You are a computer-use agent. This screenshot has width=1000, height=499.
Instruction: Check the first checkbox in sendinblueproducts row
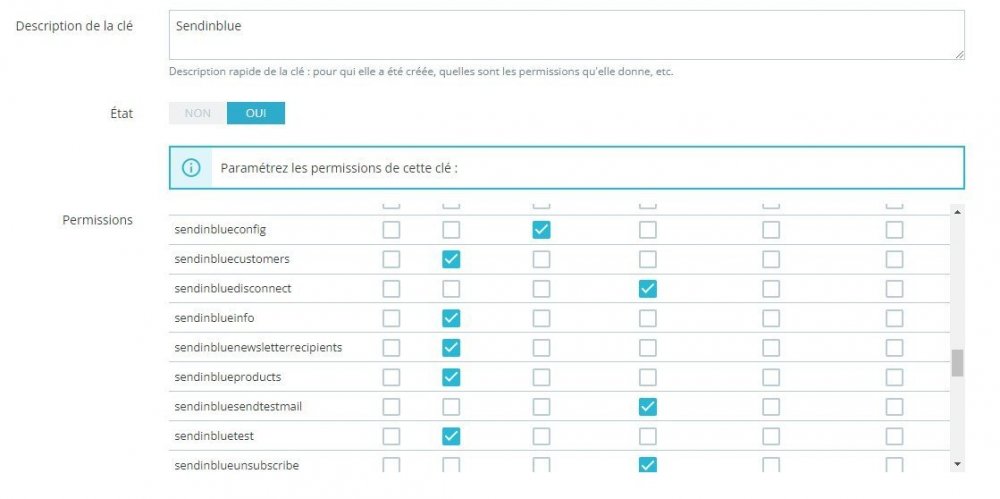coord(391,377)
